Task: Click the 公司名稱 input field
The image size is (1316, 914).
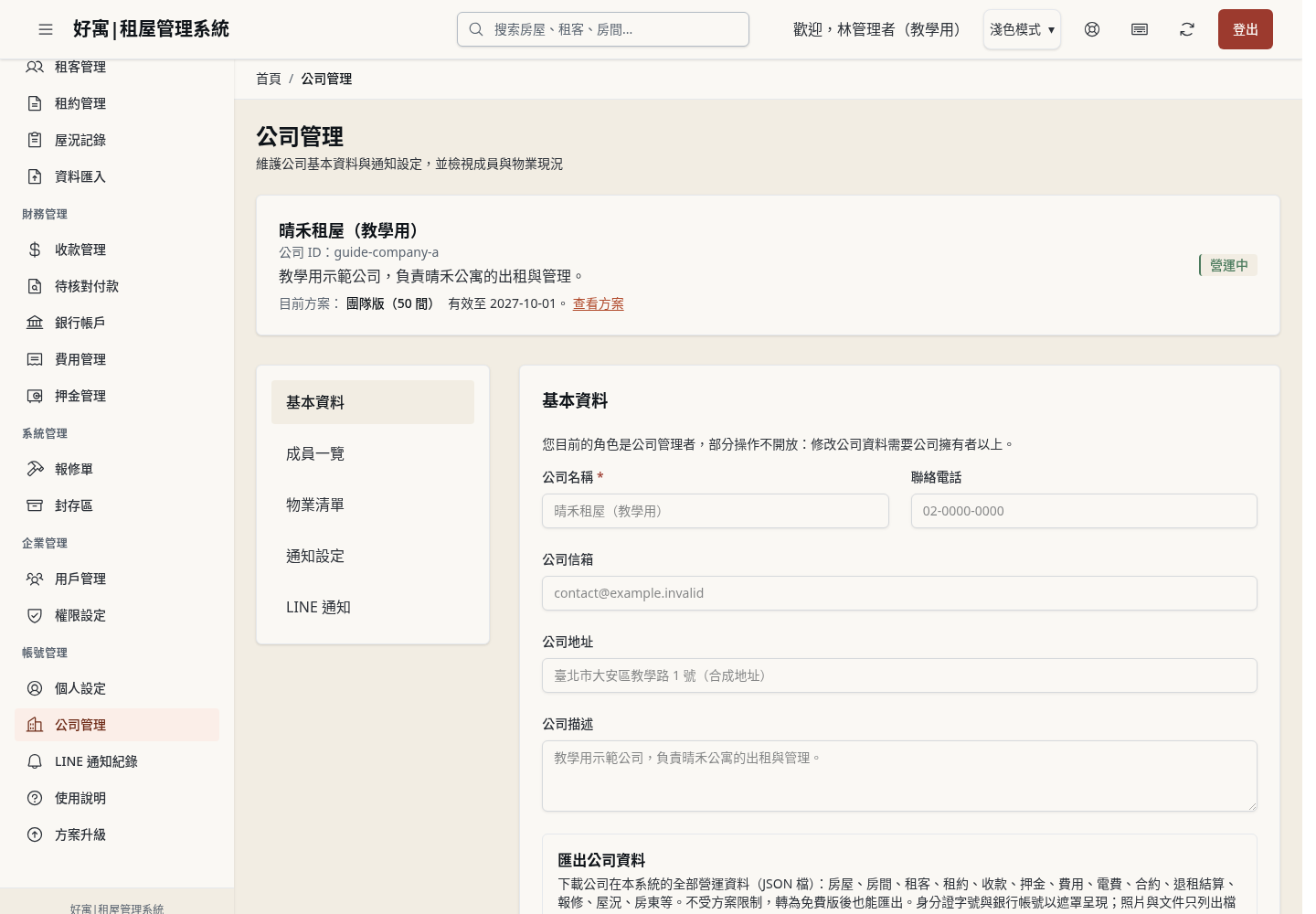Action: tap(716, 511)
